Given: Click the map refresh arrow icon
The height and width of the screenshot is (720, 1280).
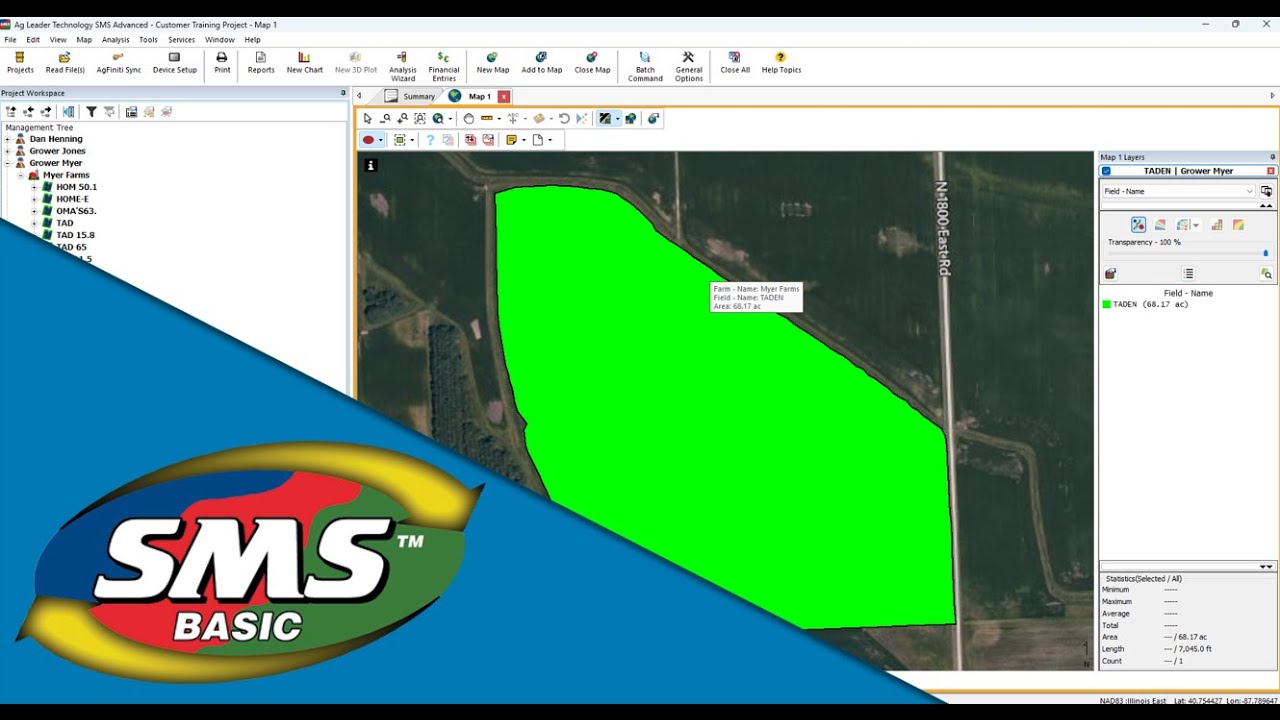Looking at the screenshot, I should [564, 118].
